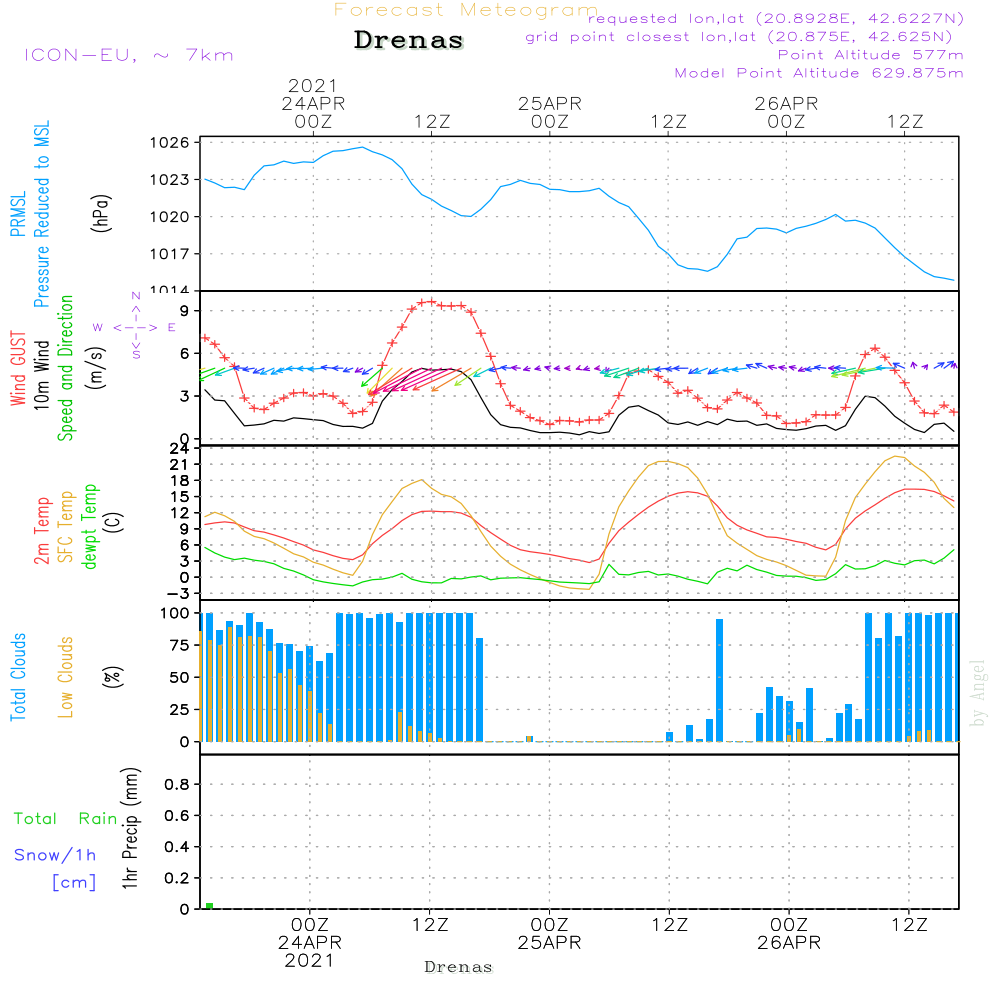Click the '100' tick on cloud cover axis
The image size is (1000, 1000).
[x=175, y=613]
